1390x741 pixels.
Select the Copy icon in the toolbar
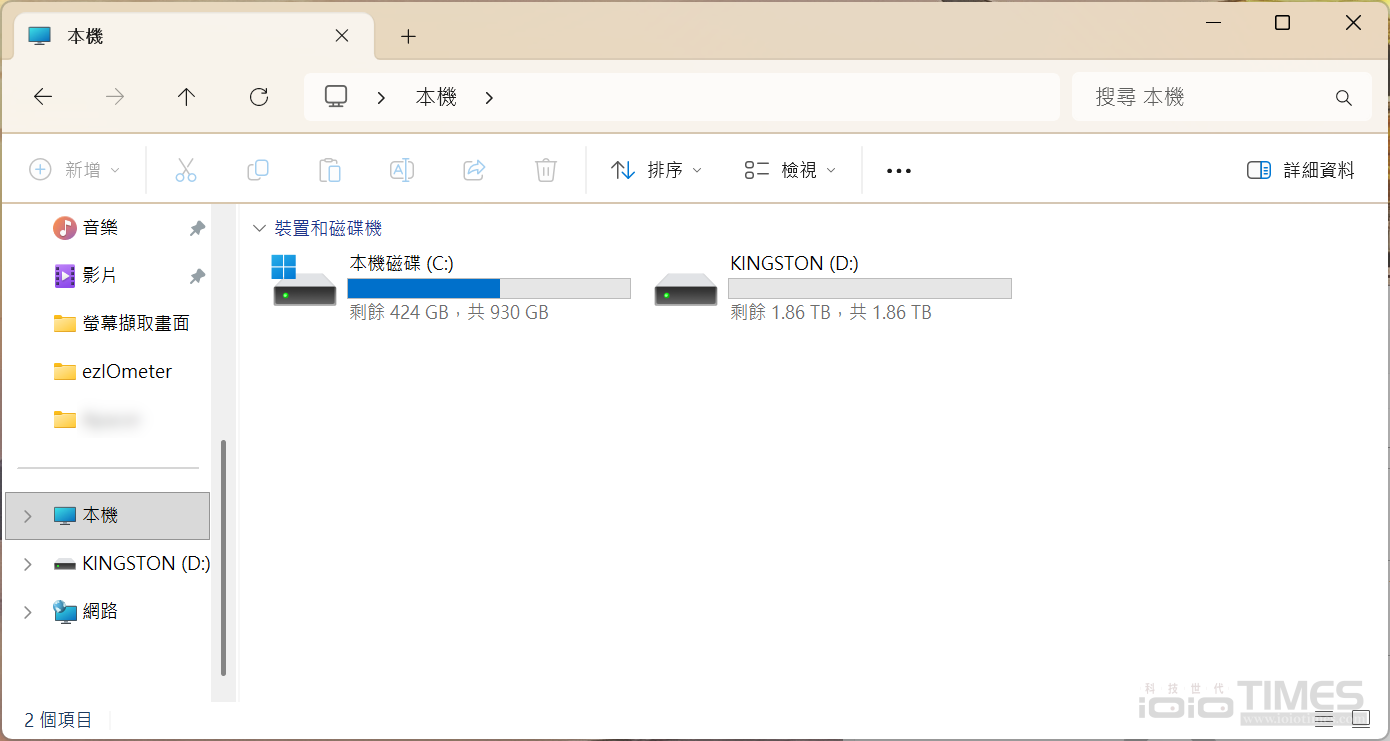click(x=258, y=169)
